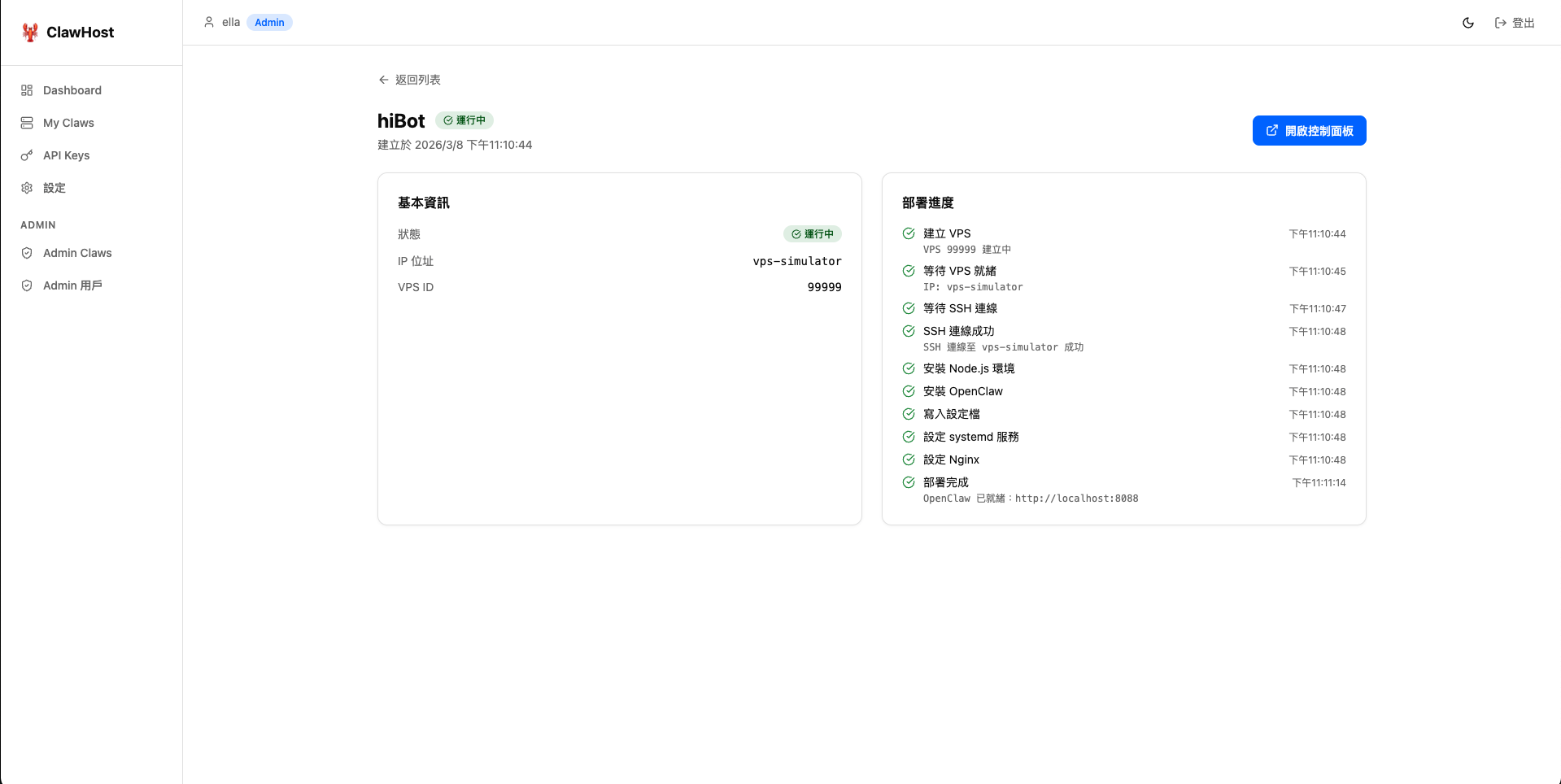Click the 'SSH 連線至 vps-simulator 成功' detail
Screen dimensions: 1561x784
coord(1003,347)
